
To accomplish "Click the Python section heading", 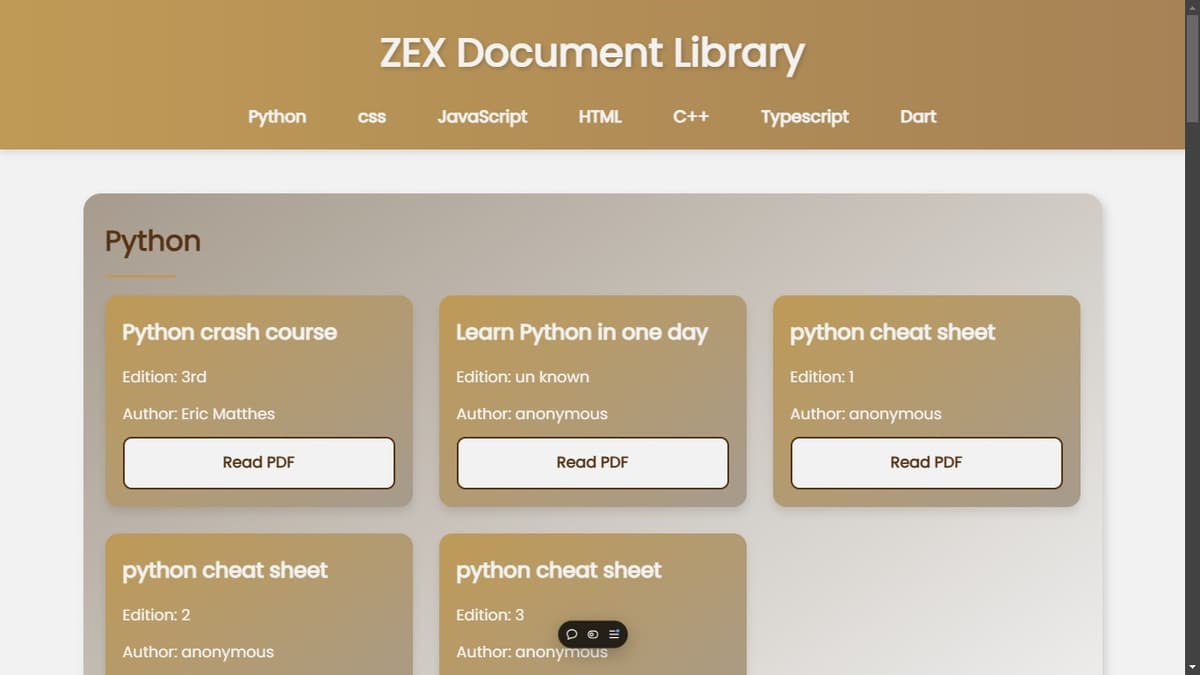I will tap(152, 240).
